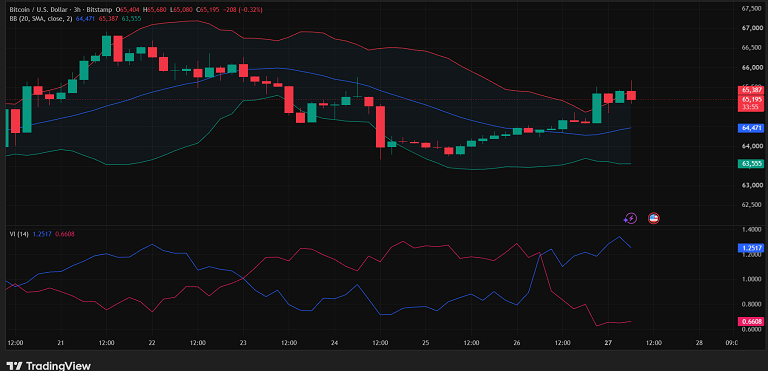Screen dimensions: 768x371
Task: Open the US flag economic event icon
Action: (x=653, y=218)
